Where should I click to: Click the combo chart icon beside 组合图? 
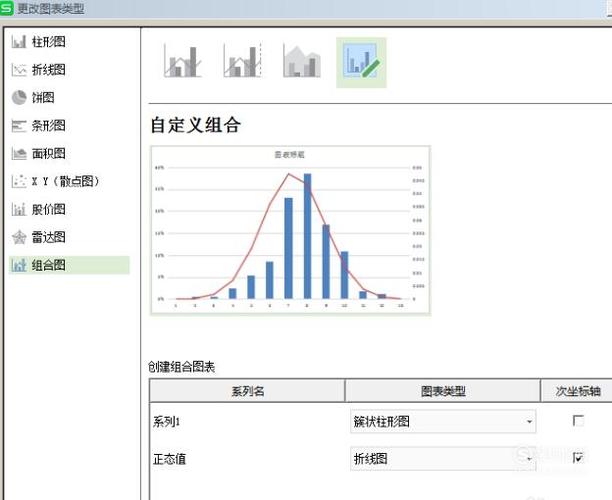19,265
